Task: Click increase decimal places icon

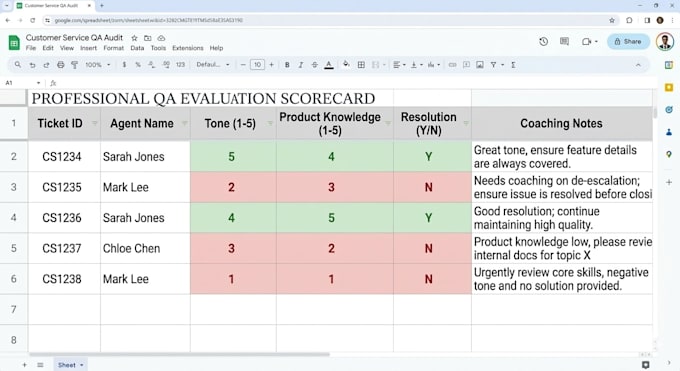Action: tap(166, 65)
